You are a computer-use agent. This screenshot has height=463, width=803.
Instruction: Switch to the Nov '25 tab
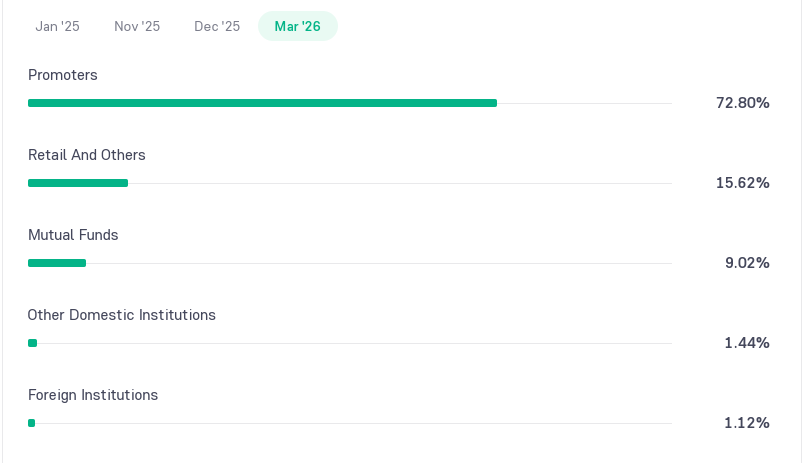click(137, 26)
